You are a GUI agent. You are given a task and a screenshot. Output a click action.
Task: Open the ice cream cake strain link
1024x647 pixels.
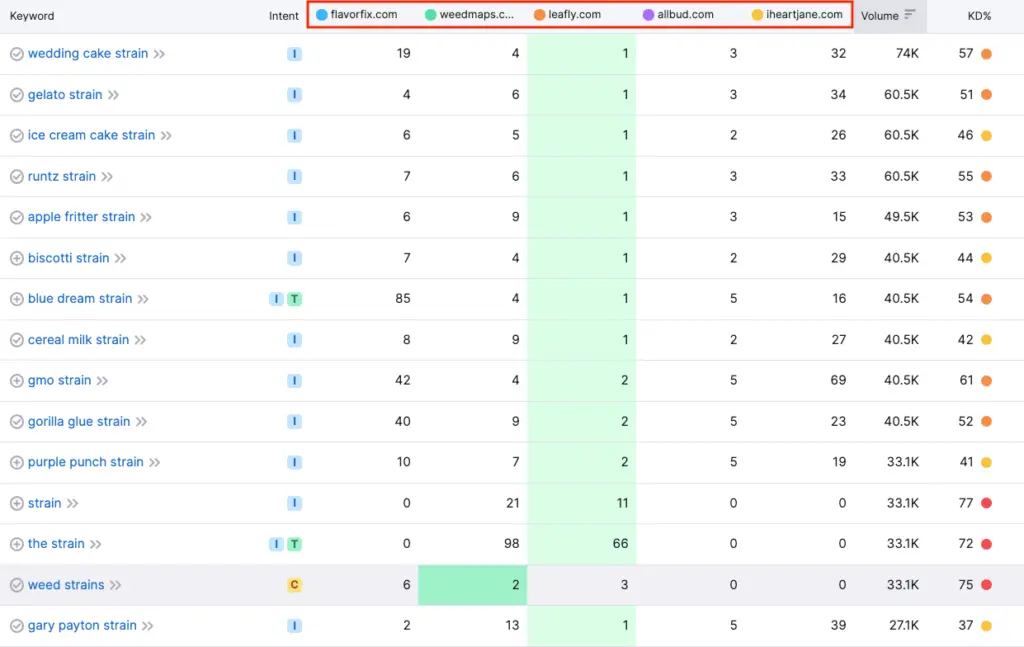[91, 135]
